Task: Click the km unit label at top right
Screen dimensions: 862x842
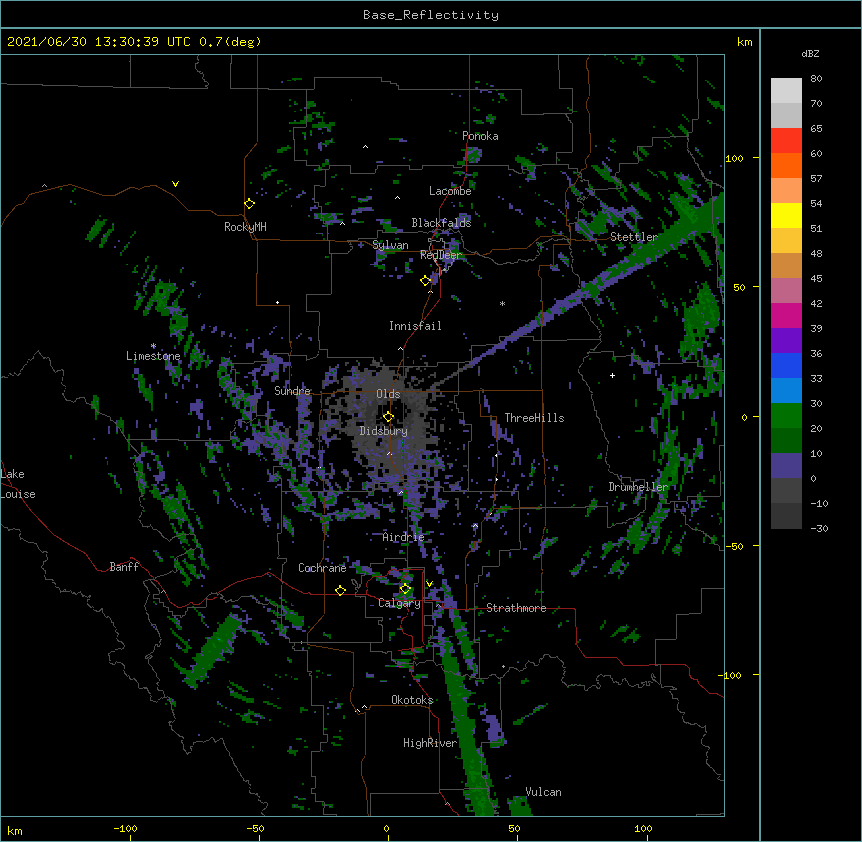Action: point(744,42)
